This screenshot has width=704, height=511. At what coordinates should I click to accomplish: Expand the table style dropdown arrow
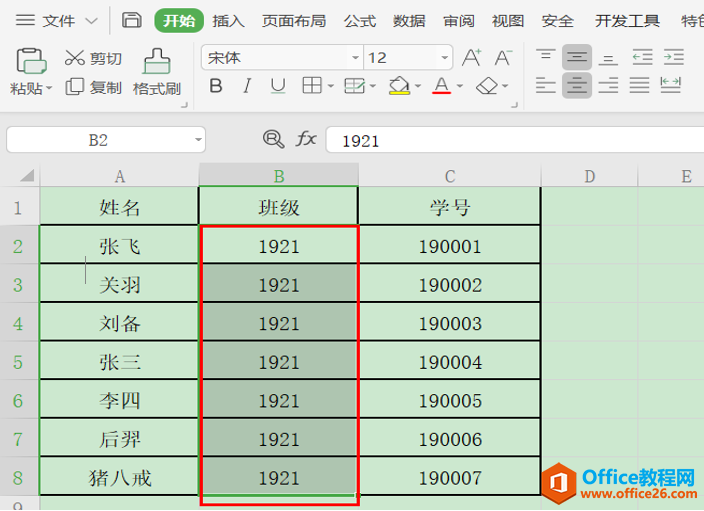coord(373,86)
